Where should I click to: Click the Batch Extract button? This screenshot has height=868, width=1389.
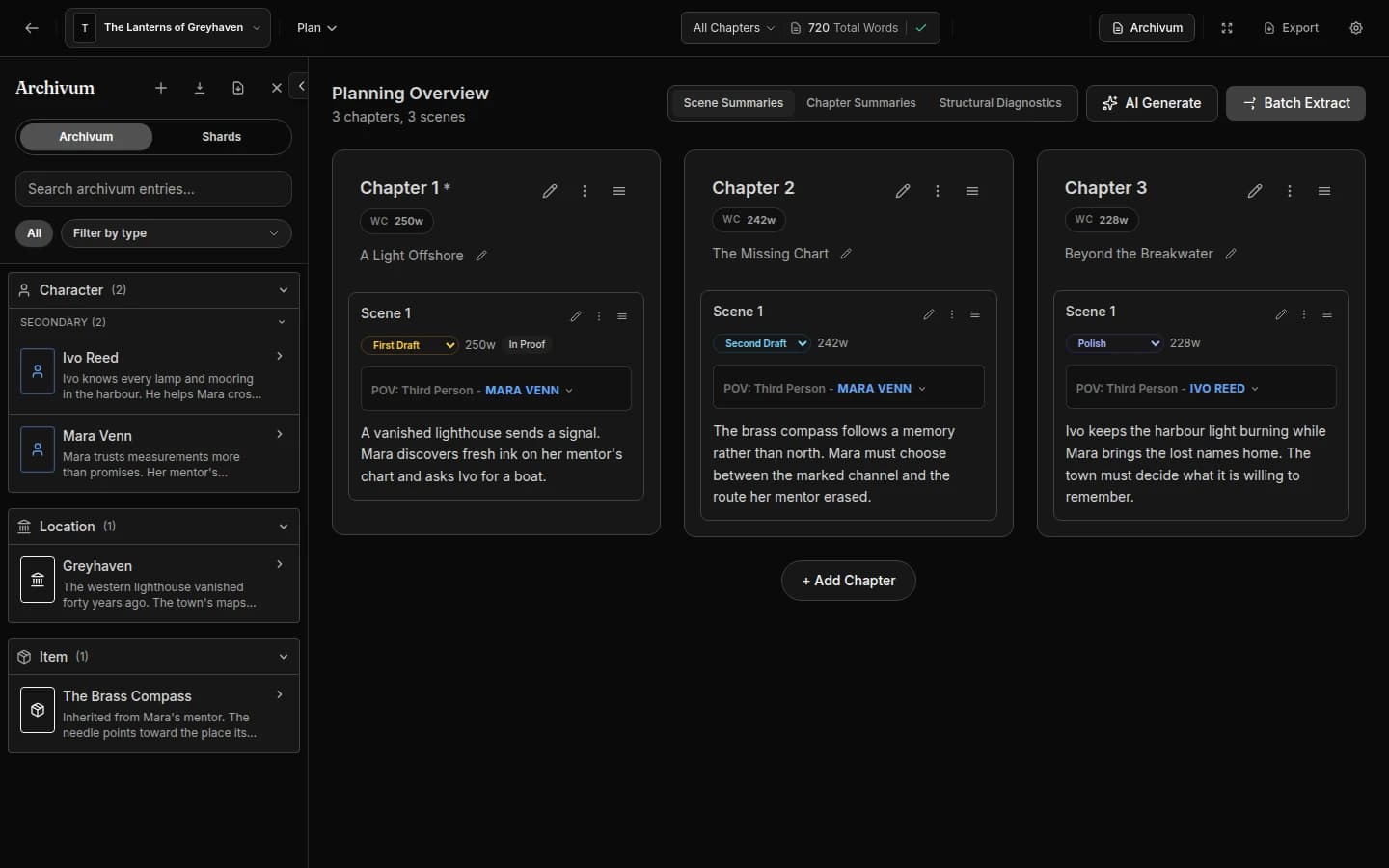[1295, 103]
